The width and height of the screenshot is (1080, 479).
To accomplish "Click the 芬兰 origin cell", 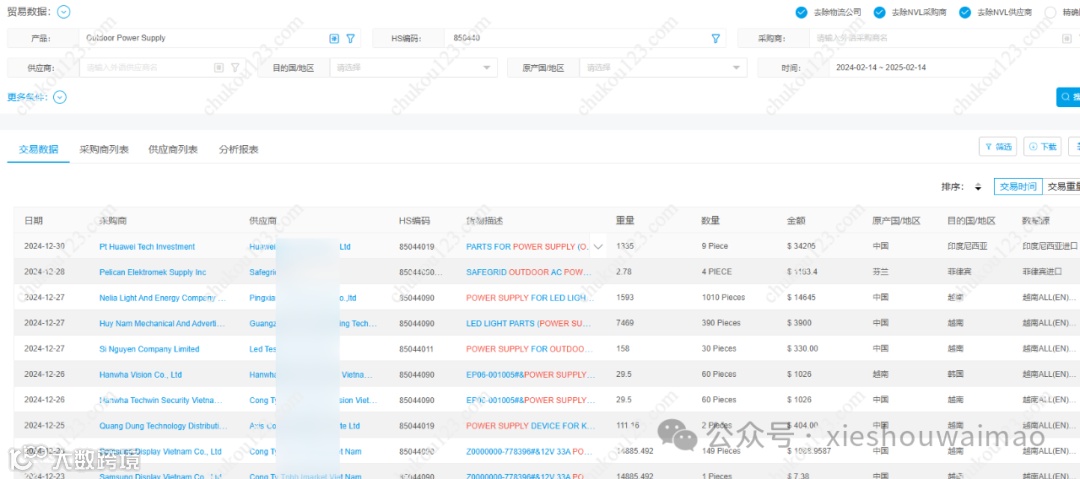I will 880,272.
